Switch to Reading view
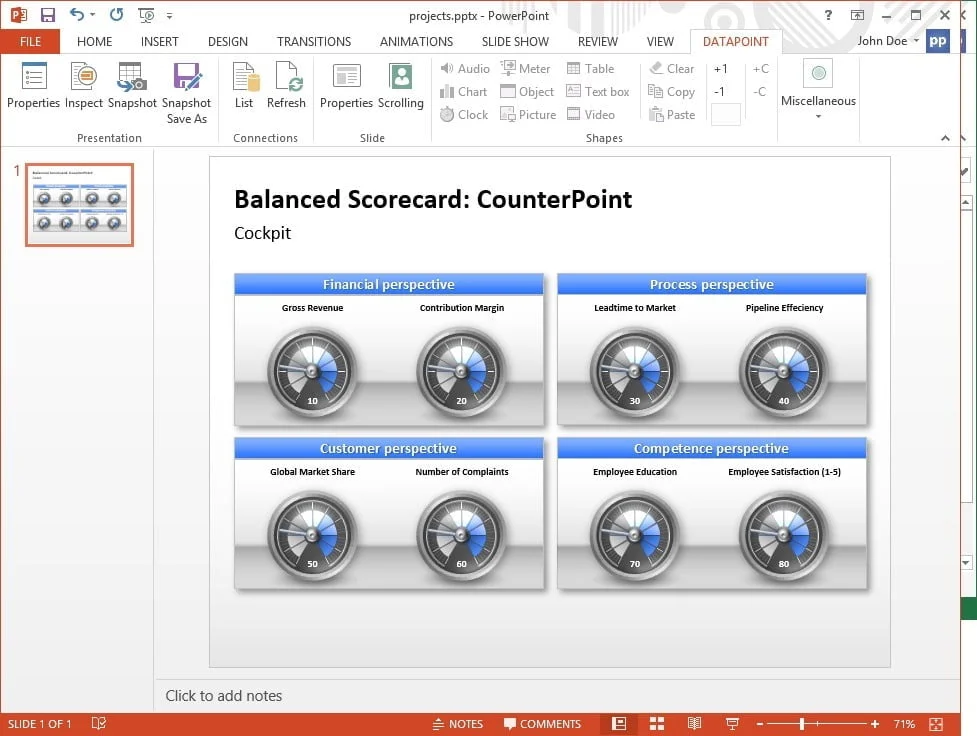 694,724
